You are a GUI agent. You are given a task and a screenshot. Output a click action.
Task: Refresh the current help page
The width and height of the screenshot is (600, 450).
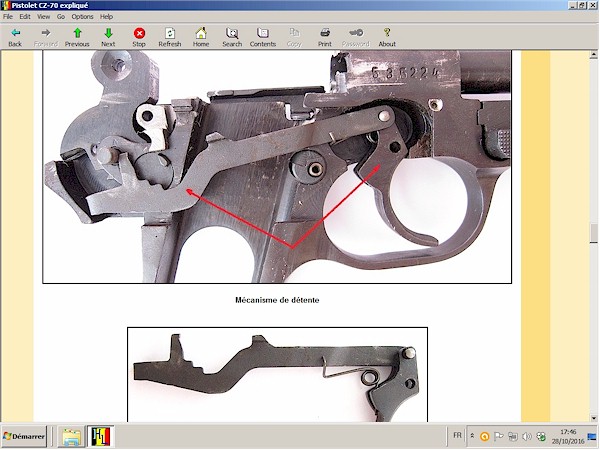tap(170, 37)
